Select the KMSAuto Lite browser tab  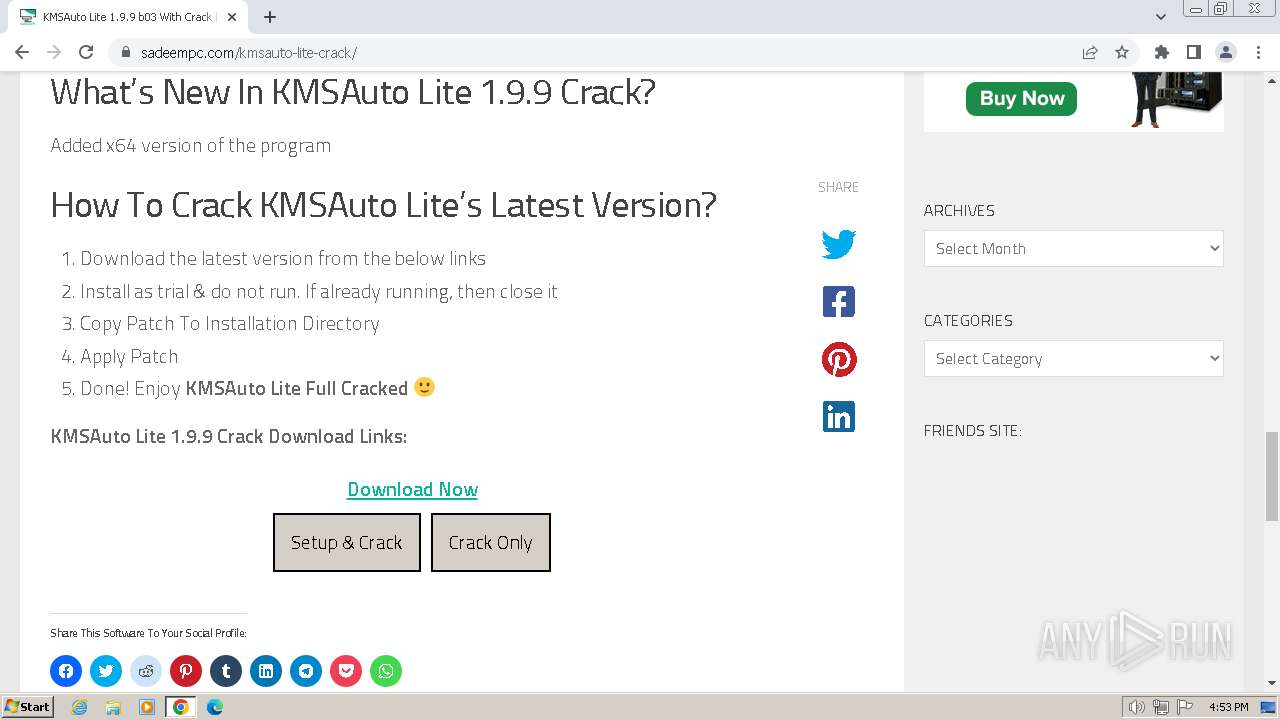click(x=128, y=17)
